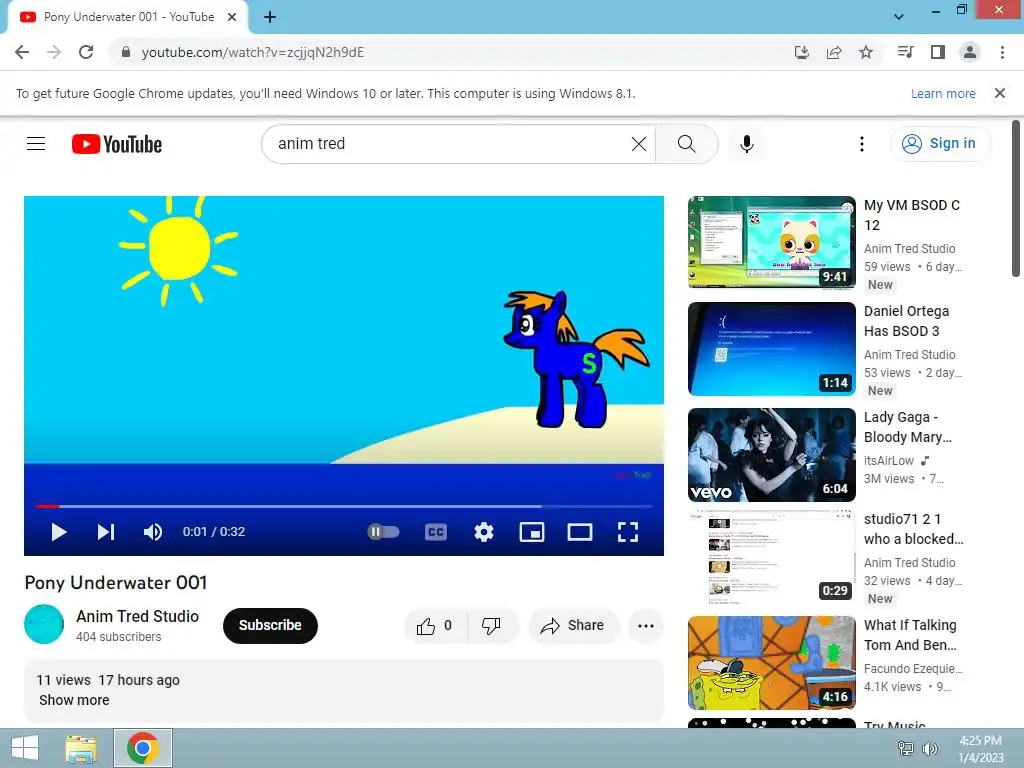Open Chrome three-dot menu

coord(1002,52)
